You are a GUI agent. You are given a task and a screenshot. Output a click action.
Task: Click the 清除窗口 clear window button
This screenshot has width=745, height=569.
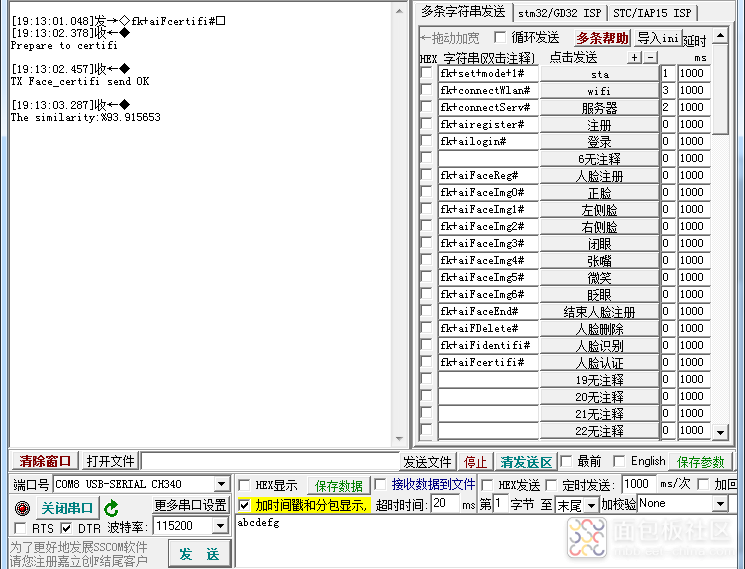tap(45, 461)
